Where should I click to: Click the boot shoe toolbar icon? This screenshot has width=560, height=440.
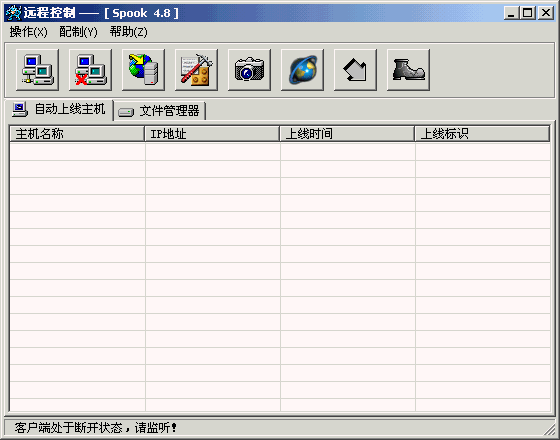click(x=408, y=70)
